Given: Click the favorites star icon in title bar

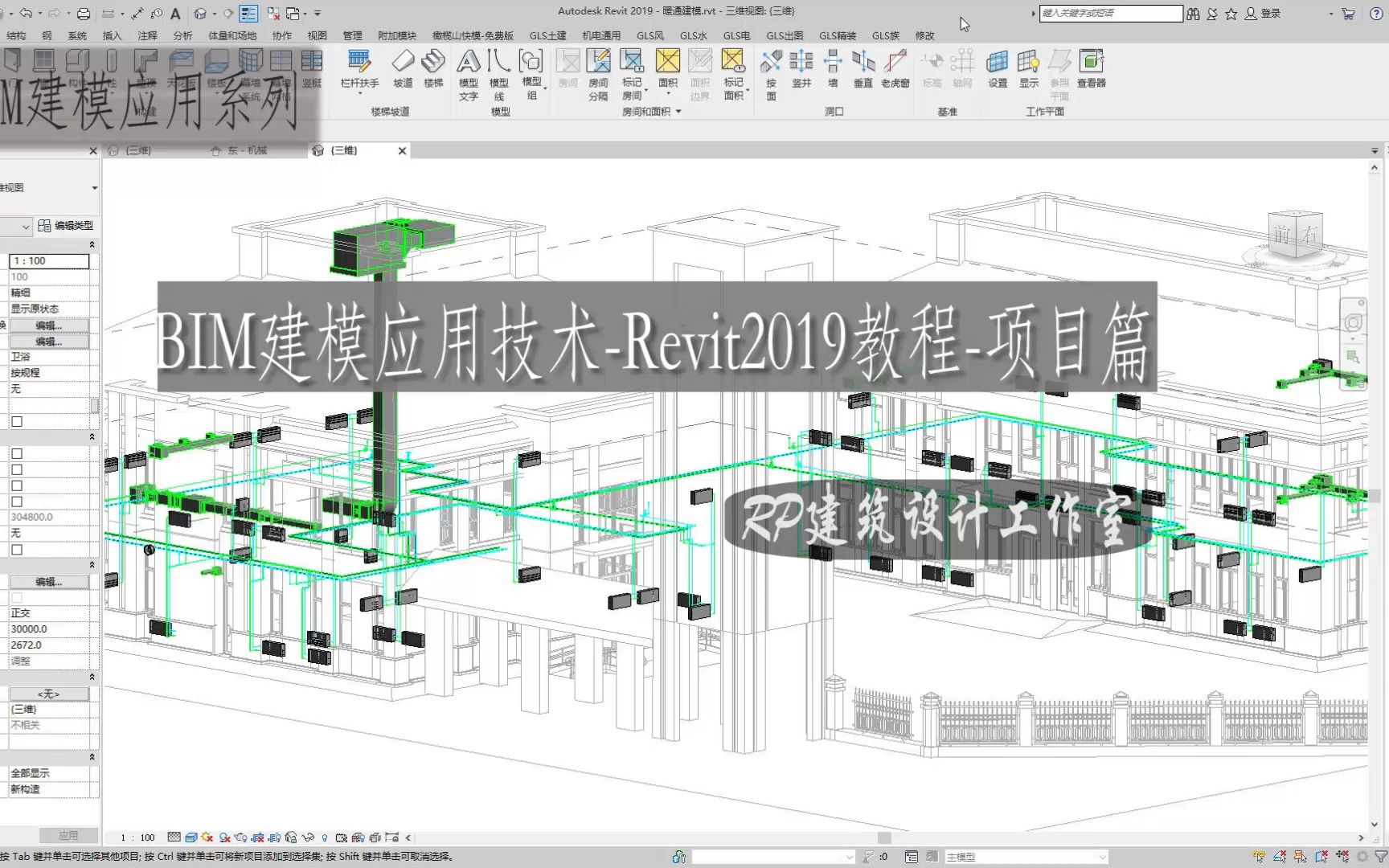Looking at the screenshot, I should click(x=1231, y=14).
